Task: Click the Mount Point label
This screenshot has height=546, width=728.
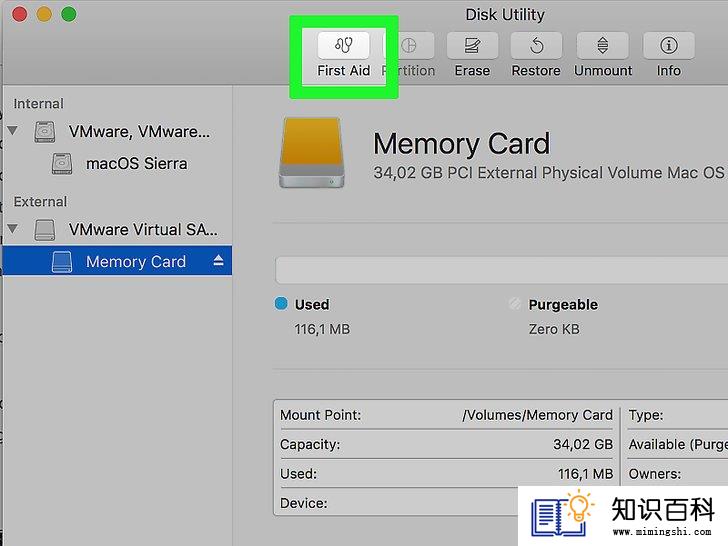Action: [320, 415]
